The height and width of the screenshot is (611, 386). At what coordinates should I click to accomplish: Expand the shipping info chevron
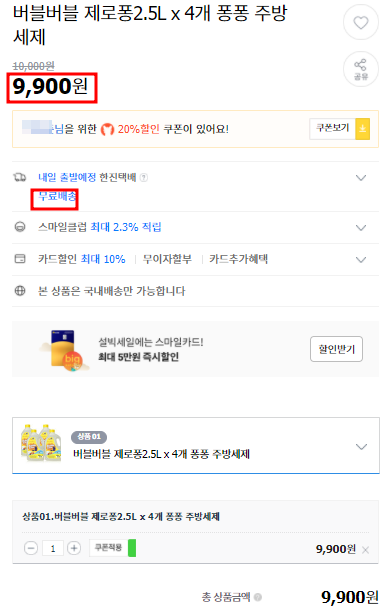361,178
